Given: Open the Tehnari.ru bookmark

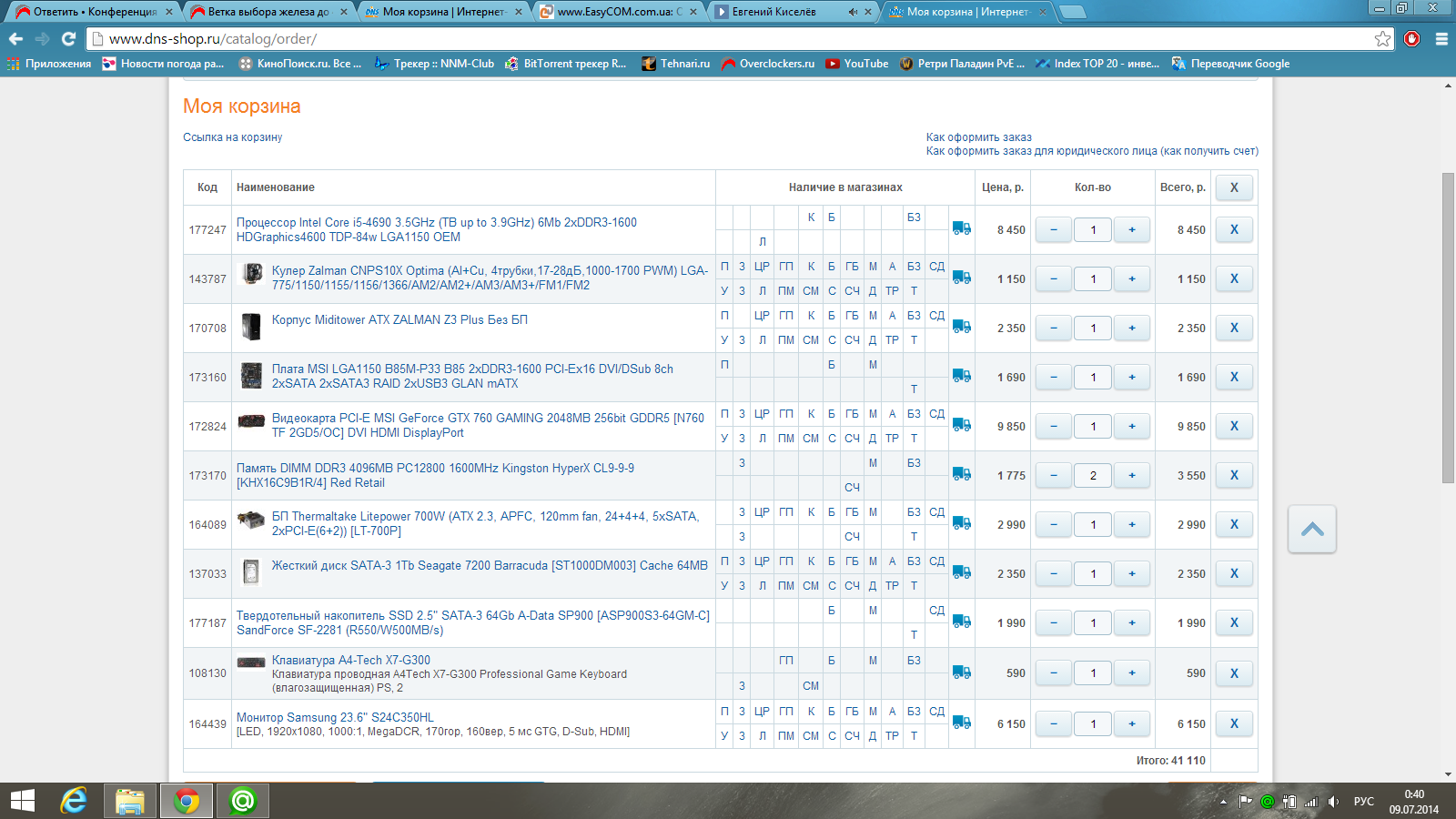Looking at the screenshot, I should point(675,64).
